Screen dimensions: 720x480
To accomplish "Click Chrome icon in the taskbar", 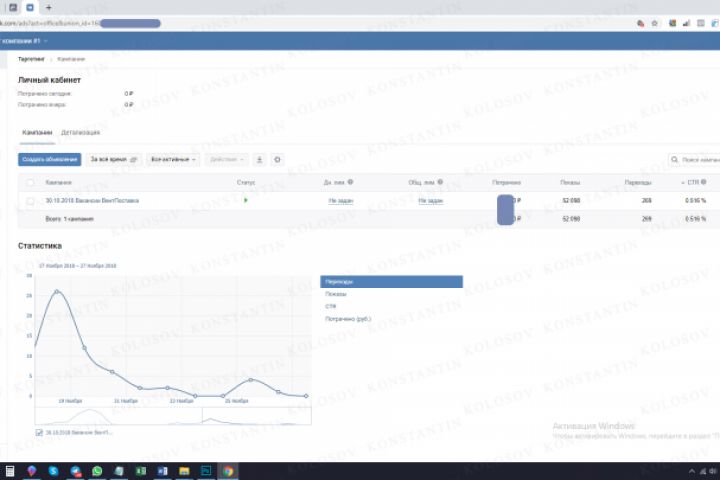I will (228, 471).
